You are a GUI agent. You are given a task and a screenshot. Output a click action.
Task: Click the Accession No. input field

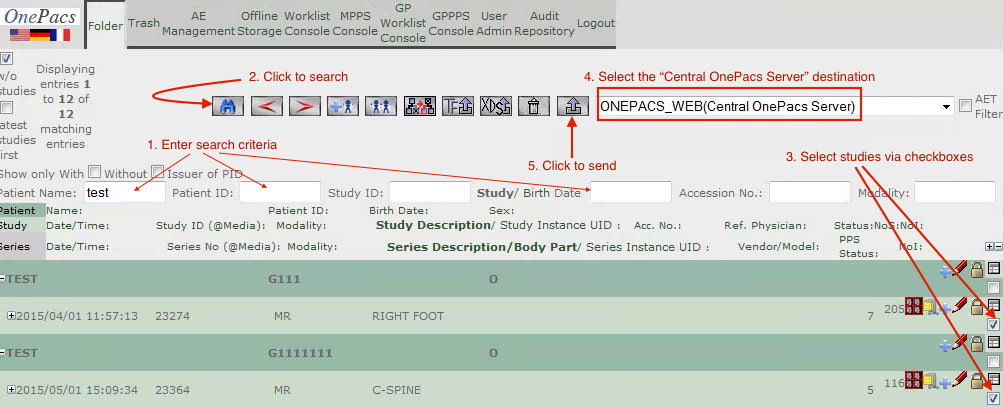(x=810, y=192)
